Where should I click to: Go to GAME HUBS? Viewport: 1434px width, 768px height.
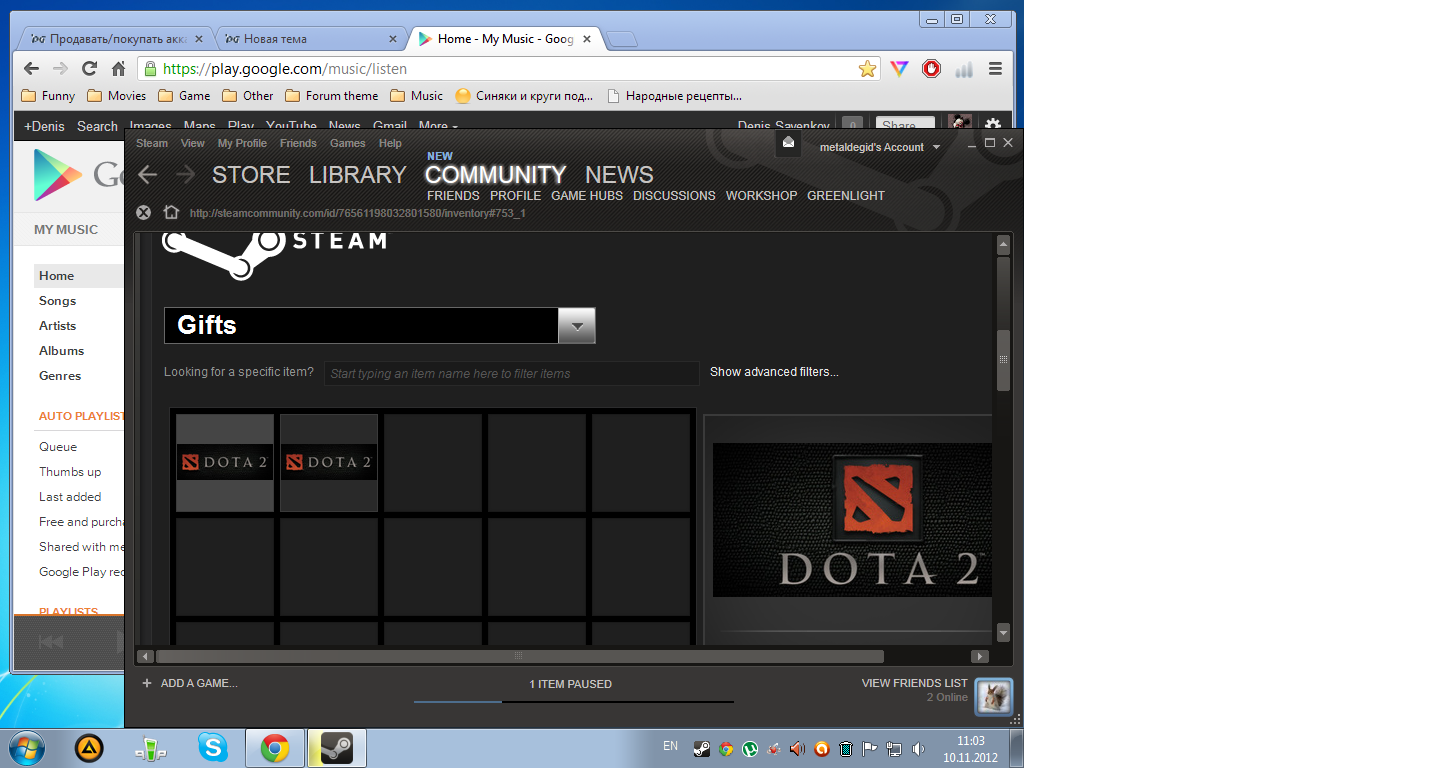tap(587, 196)
